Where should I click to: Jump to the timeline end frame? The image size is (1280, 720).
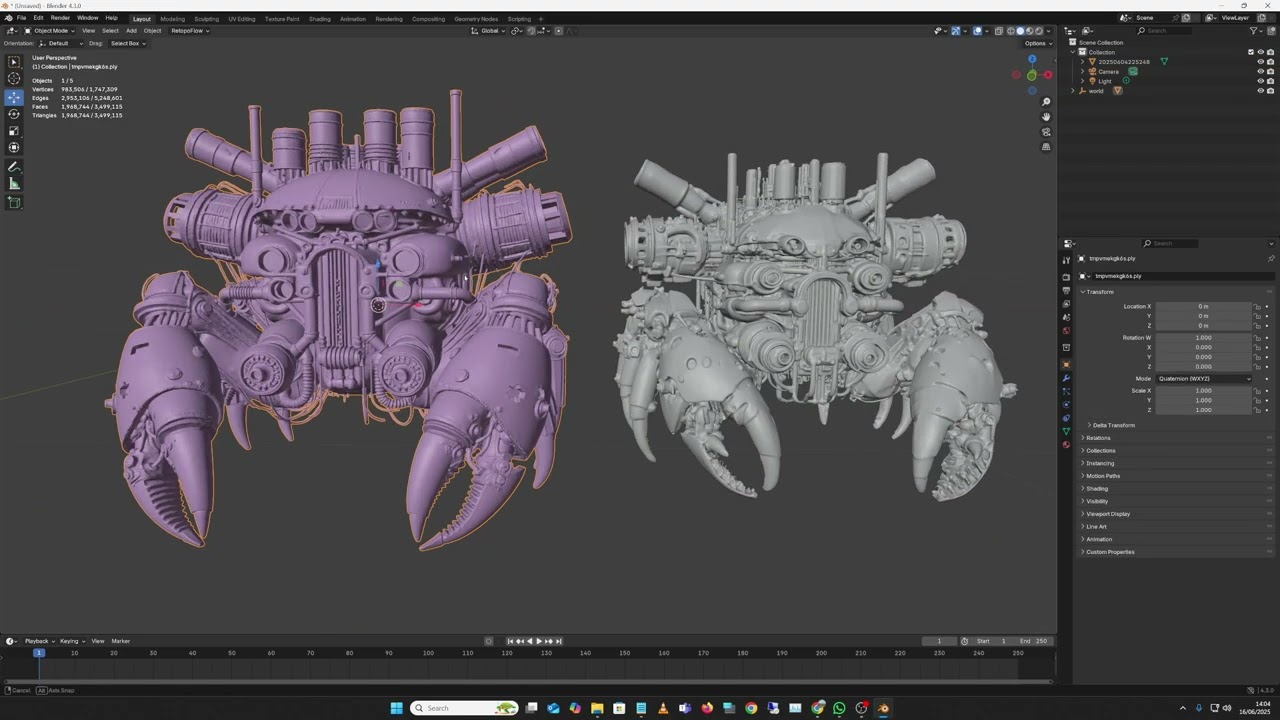point(559,641)
